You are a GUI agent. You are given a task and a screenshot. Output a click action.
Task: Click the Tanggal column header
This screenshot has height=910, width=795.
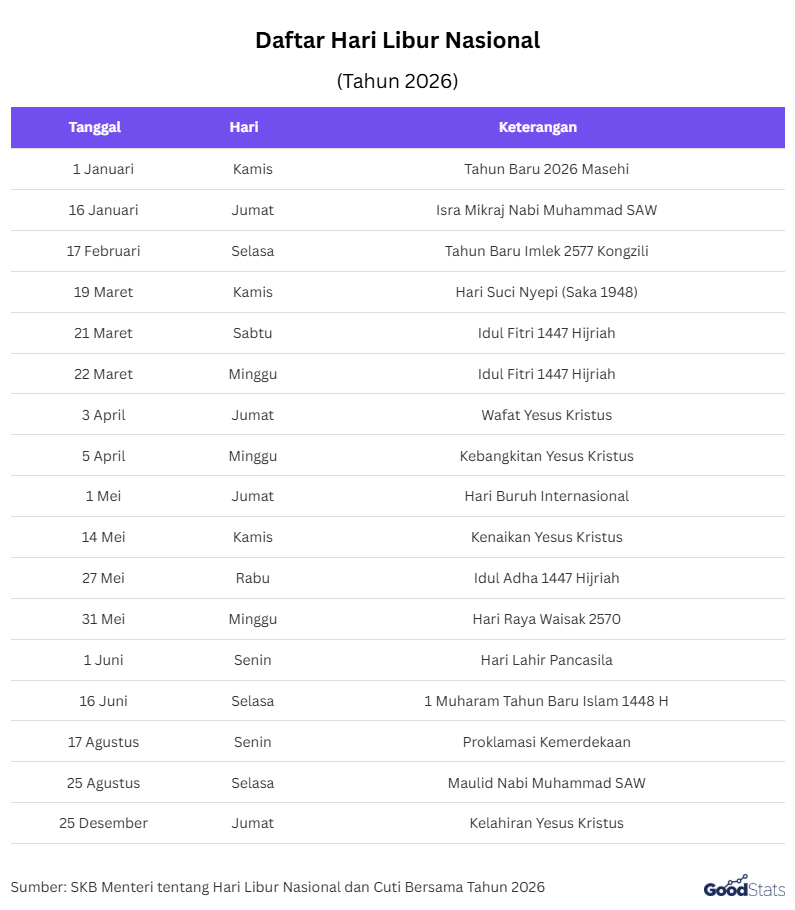(x=95, y=127)
